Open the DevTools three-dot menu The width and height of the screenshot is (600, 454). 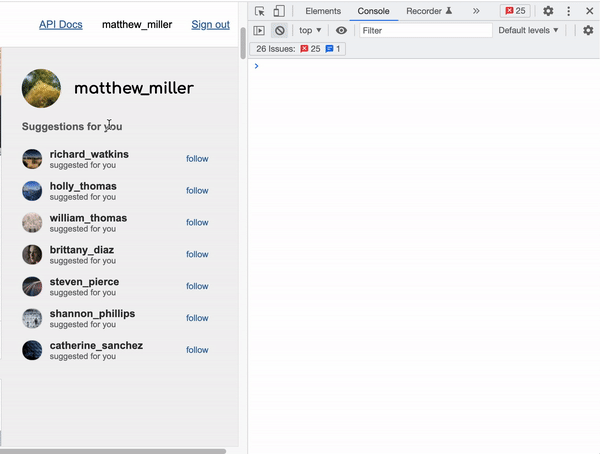coord(569,11)
